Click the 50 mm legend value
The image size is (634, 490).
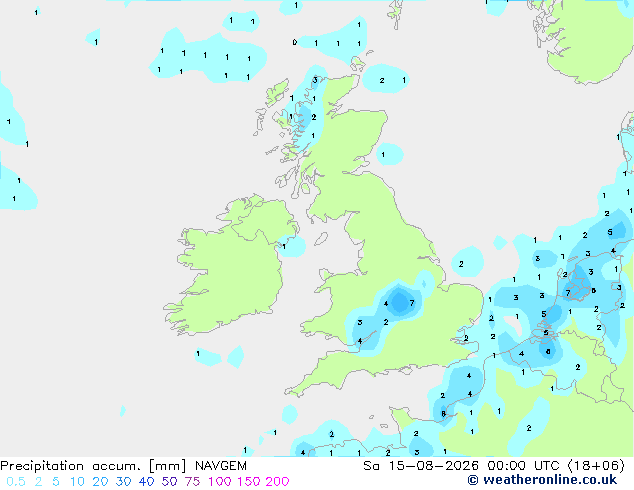coord(169,482)
